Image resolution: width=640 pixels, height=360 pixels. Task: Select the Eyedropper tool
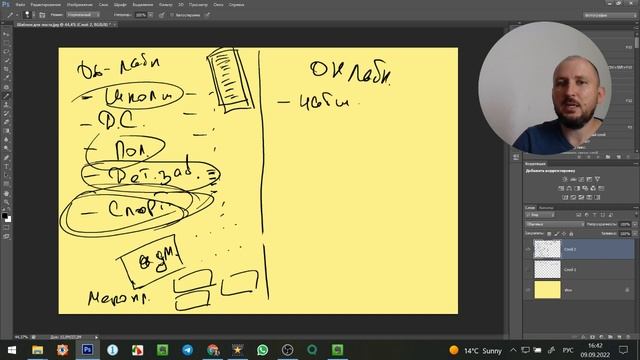[x=6, y=78]
